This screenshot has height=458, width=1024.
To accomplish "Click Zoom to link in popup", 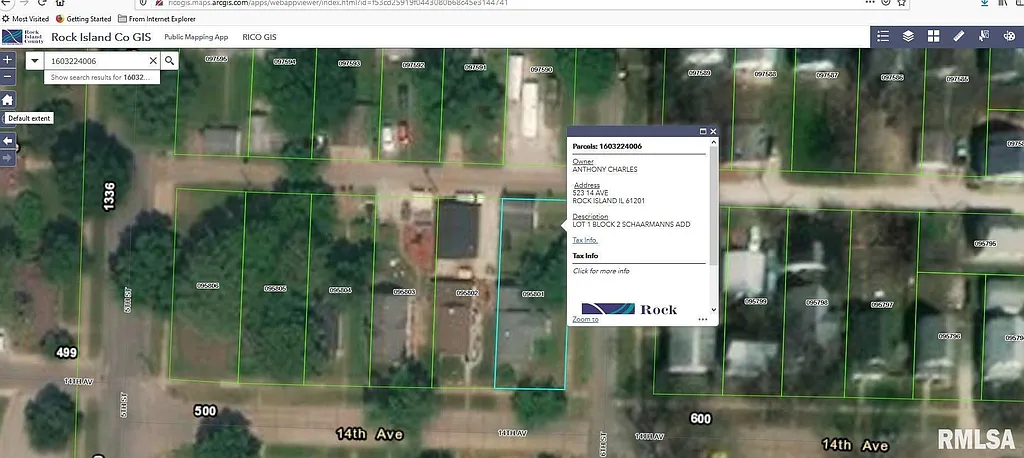I will pyautogui.click(x=585, y=319).
